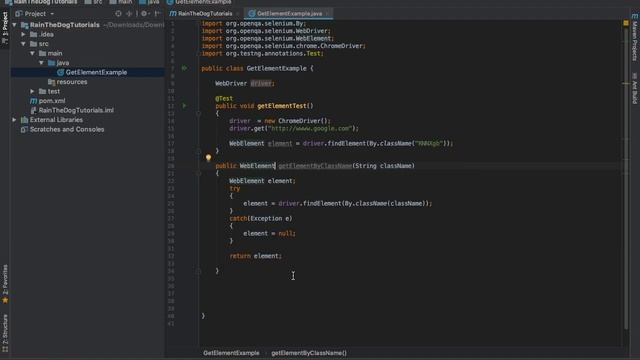Select RainTheDogTutorials.iml file

pyautogui.click(x=76, y=110)
